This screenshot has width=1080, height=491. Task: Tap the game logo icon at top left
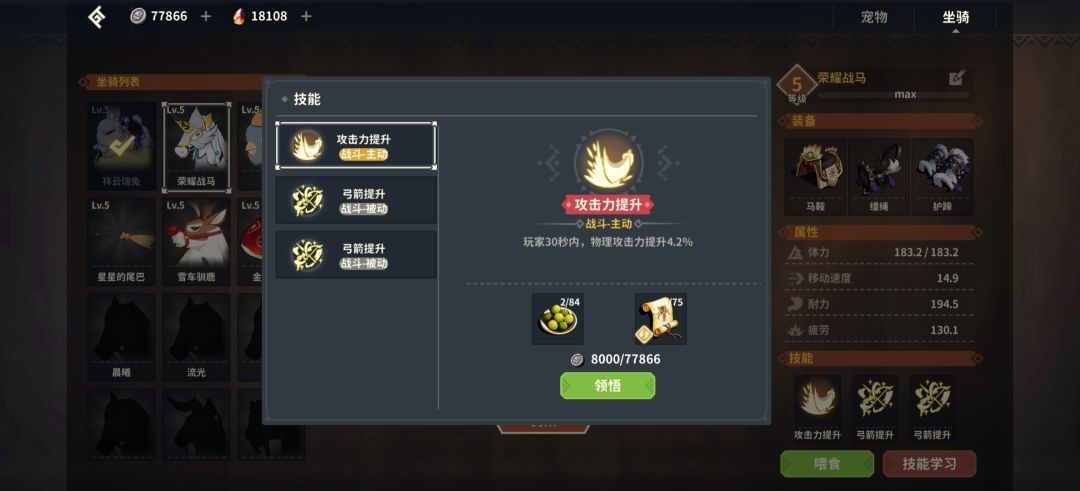97,17
